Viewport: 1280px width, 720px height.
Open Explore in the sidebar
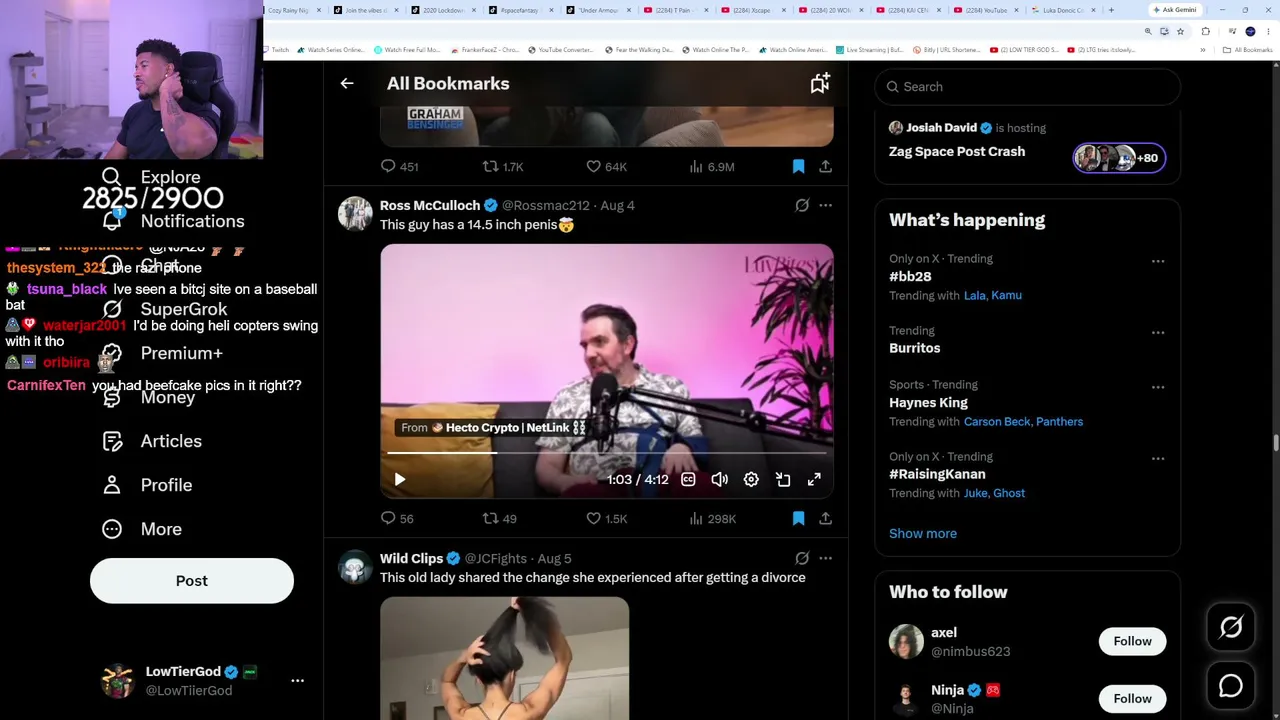tap(152, 178)
